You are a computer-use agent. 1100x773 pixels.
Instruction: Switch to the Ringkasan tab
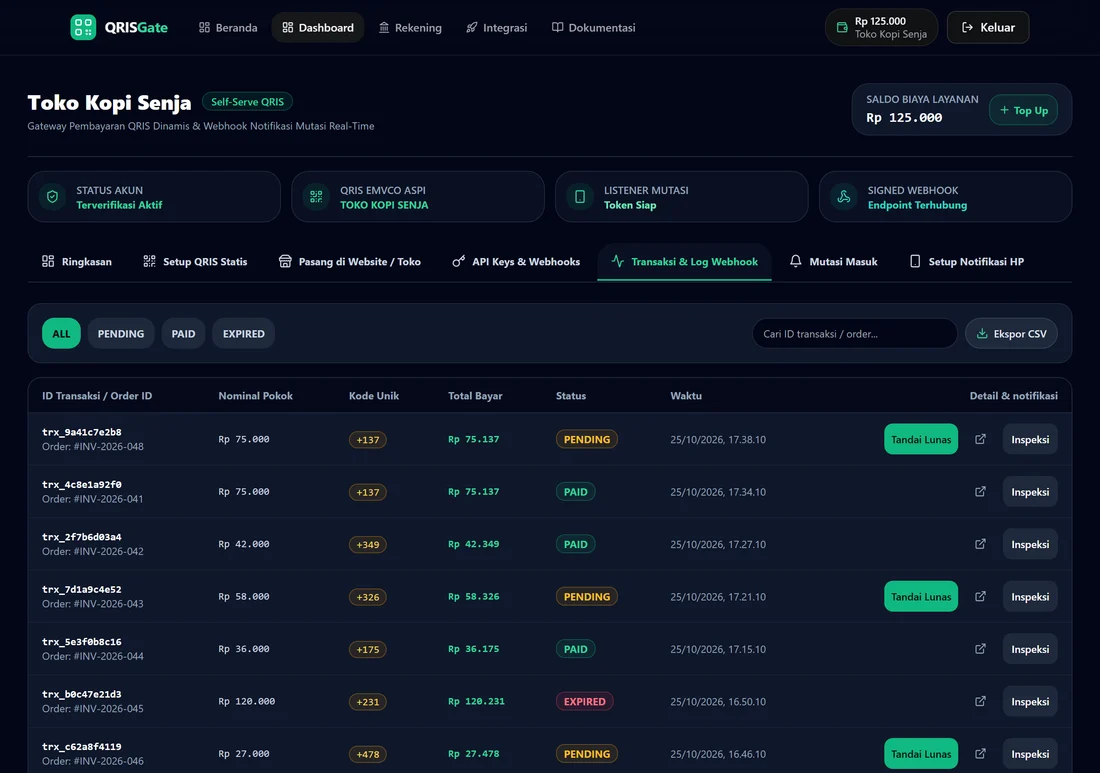76,262
